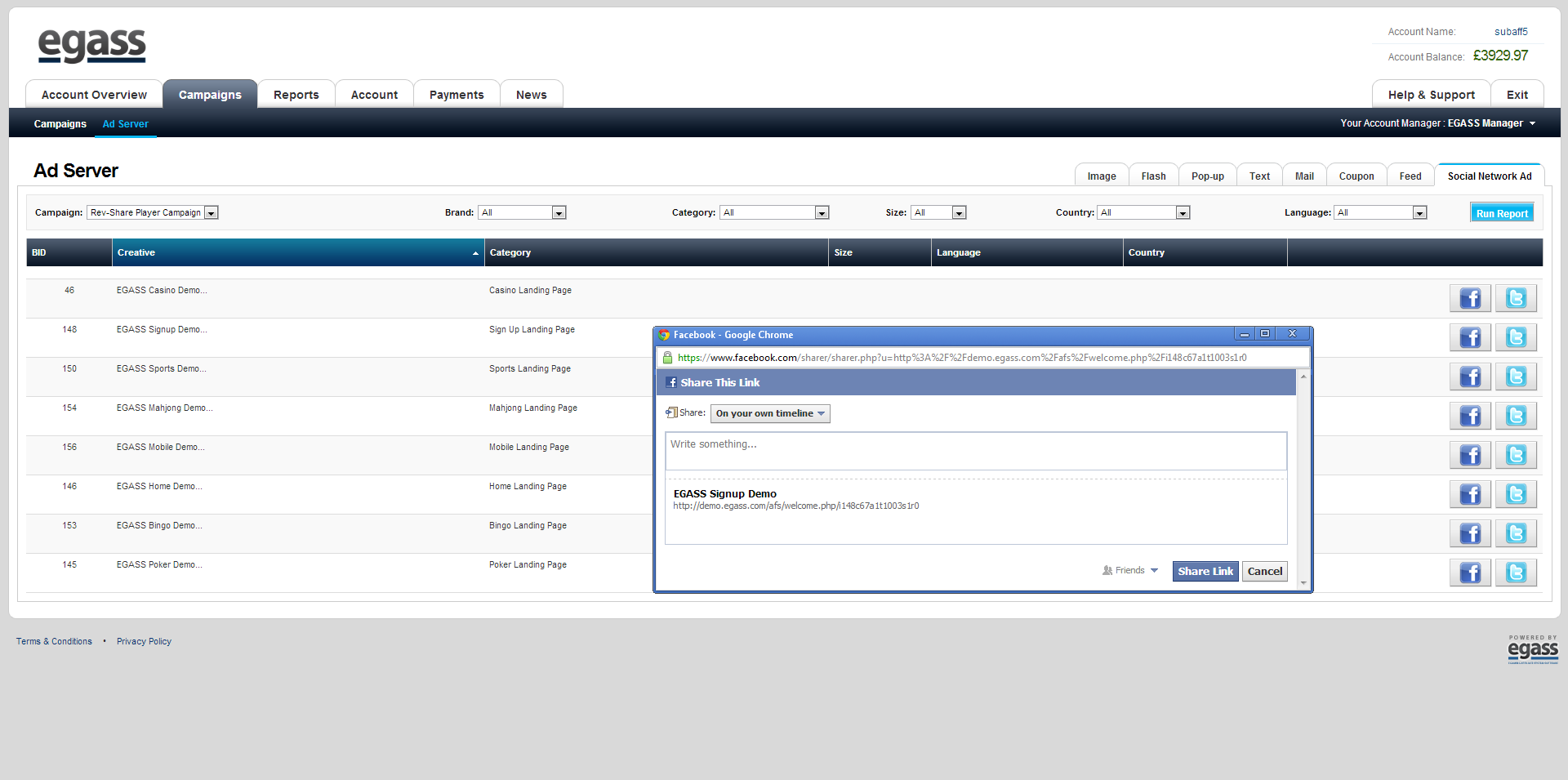Share EGASS Home Demo on Facebook

point(1470,494)
